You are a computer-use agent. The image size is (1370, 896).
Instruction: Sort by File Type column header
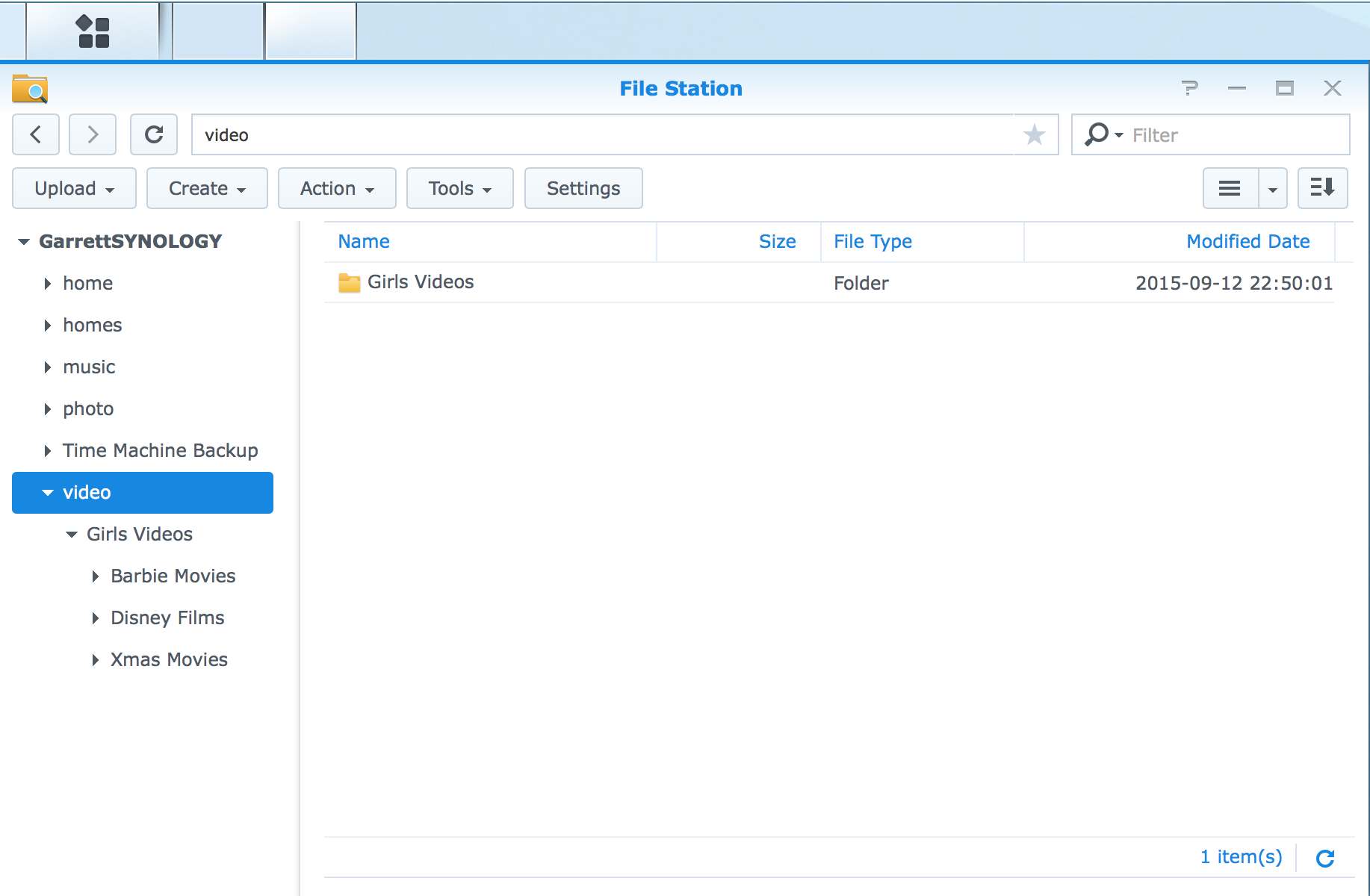tap(873, 242)
